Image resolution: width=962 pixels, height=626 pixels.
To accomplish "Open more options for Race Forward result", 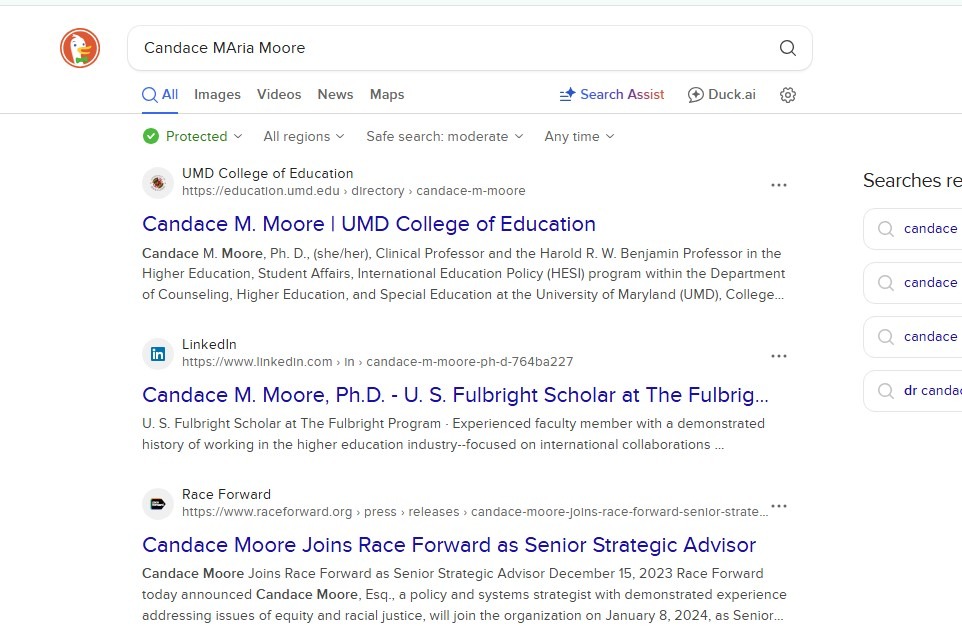I will (x=779, y=506).
